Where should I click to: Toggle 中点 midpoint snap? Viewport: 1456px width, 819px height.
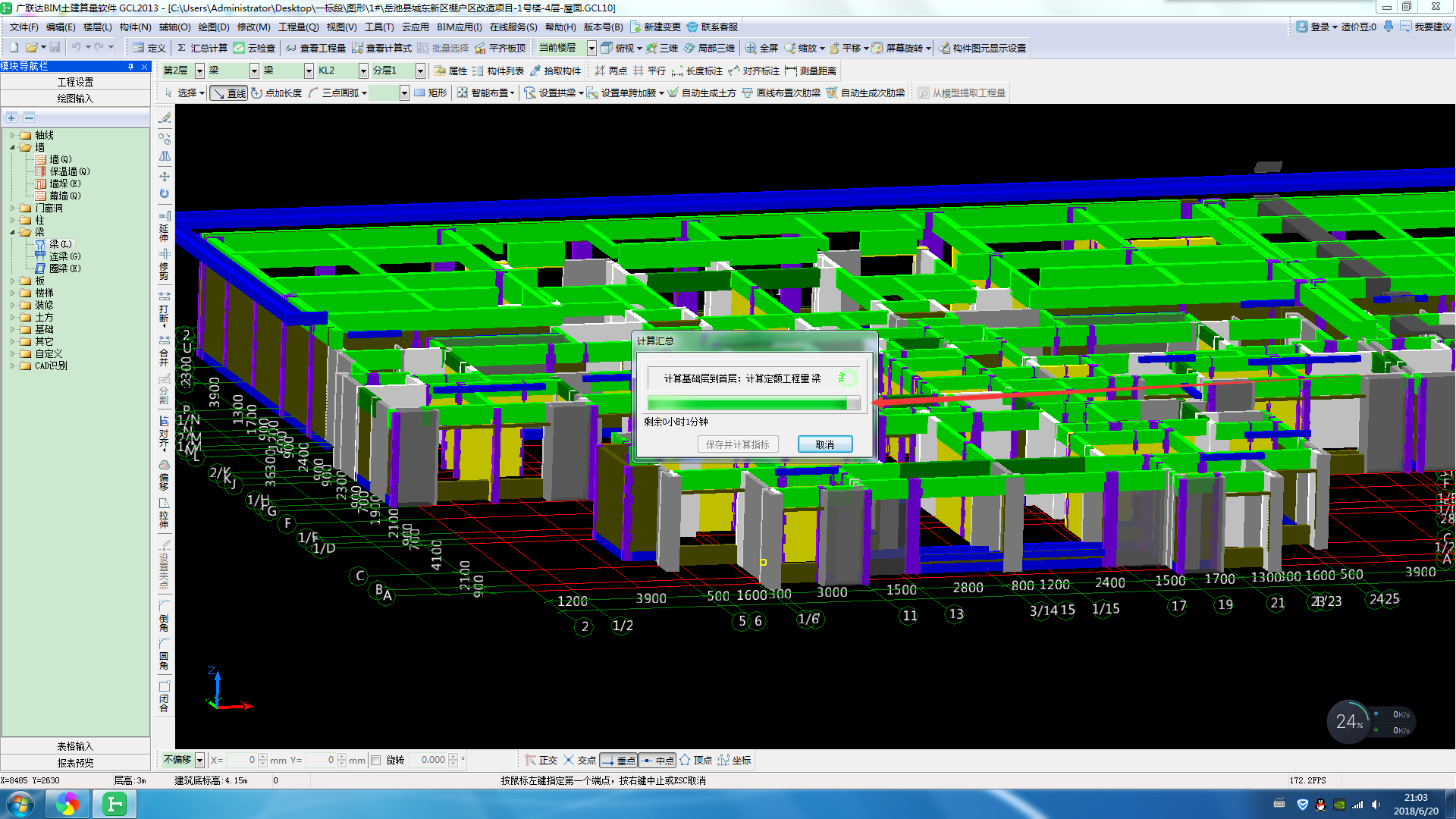click(x=657, y=760)
